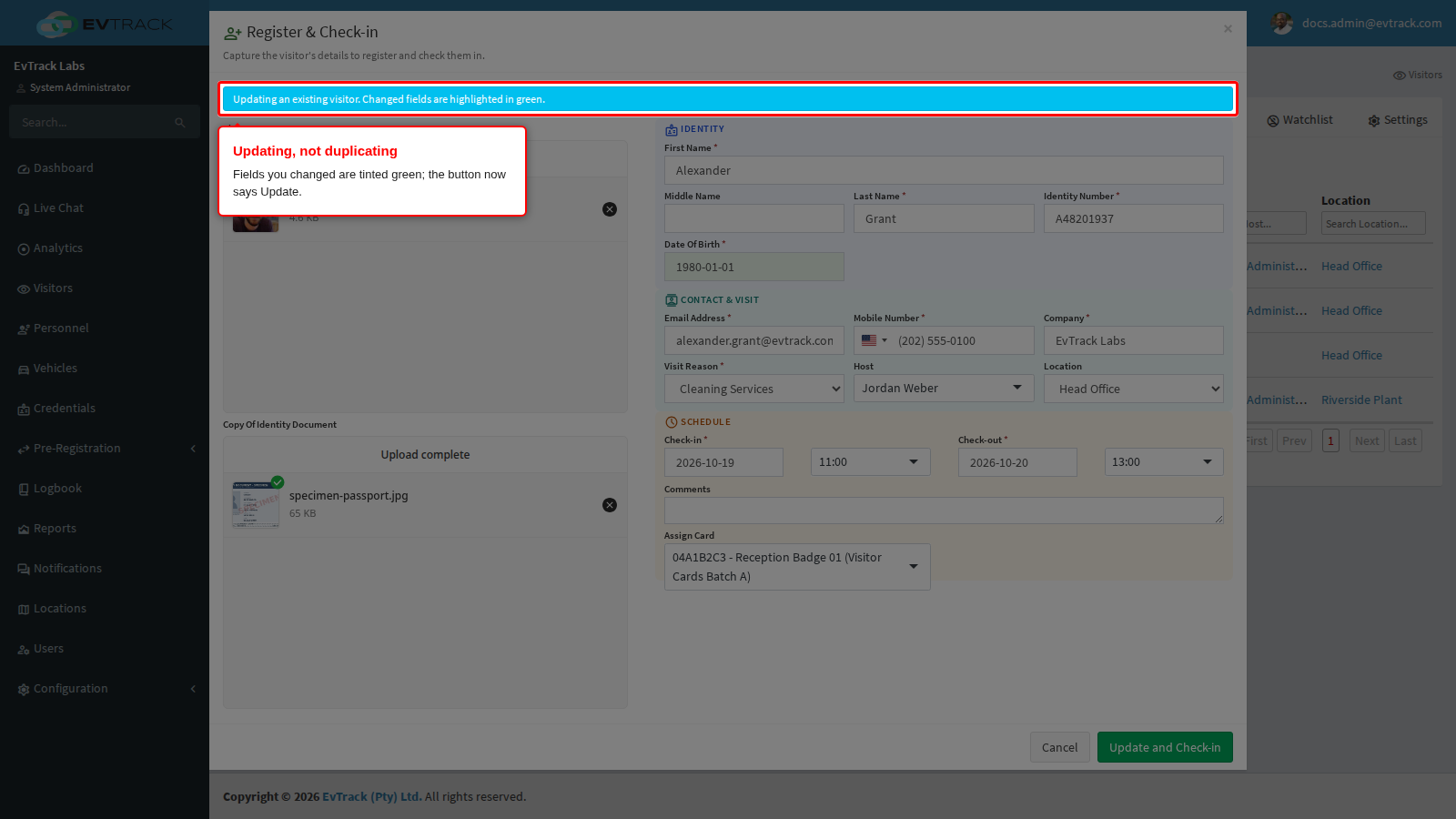Click the Email Address field
This screenshot has width=1456, height=819.
coord(754,340)
